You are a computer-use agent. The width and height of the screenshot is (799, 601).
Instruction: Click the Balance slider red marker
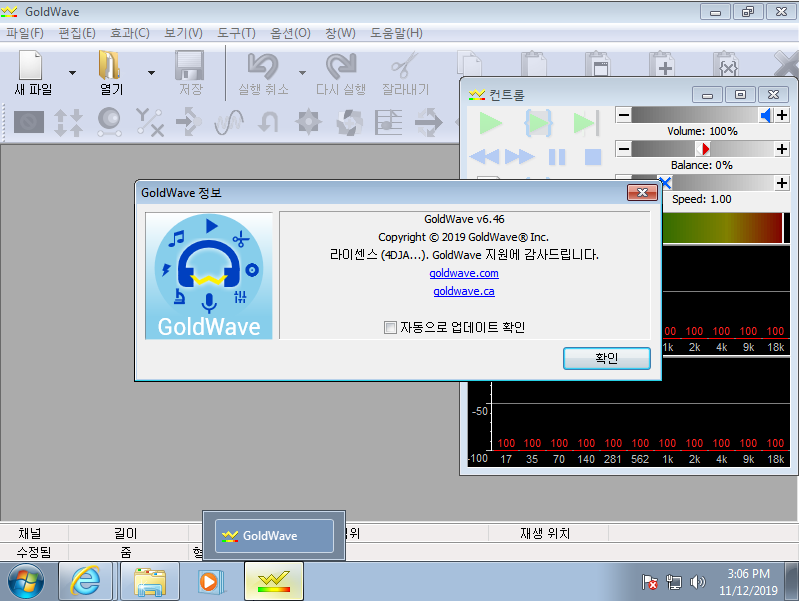pyautogui.click(x=705, y=149)
